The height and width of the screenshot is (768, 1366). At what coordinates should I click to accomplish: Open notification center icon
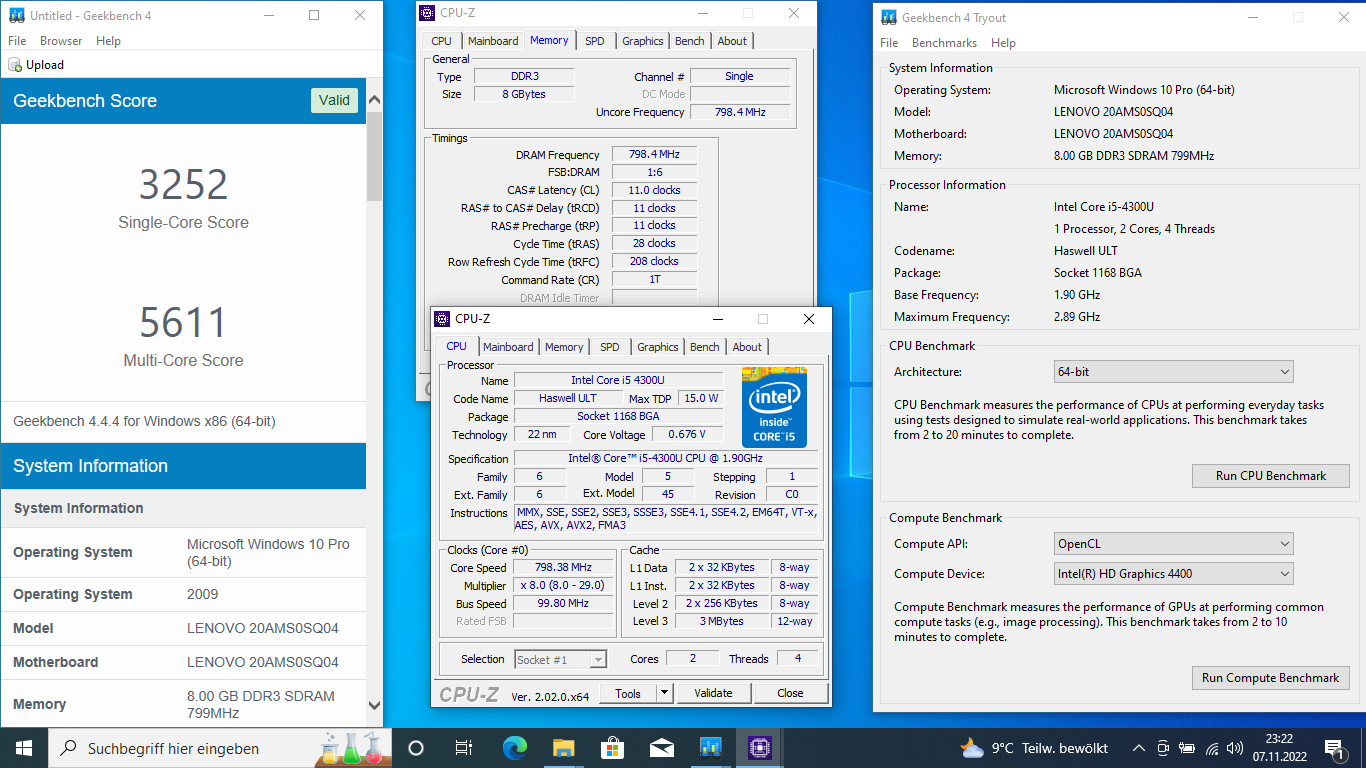(x=1333, y=748)
